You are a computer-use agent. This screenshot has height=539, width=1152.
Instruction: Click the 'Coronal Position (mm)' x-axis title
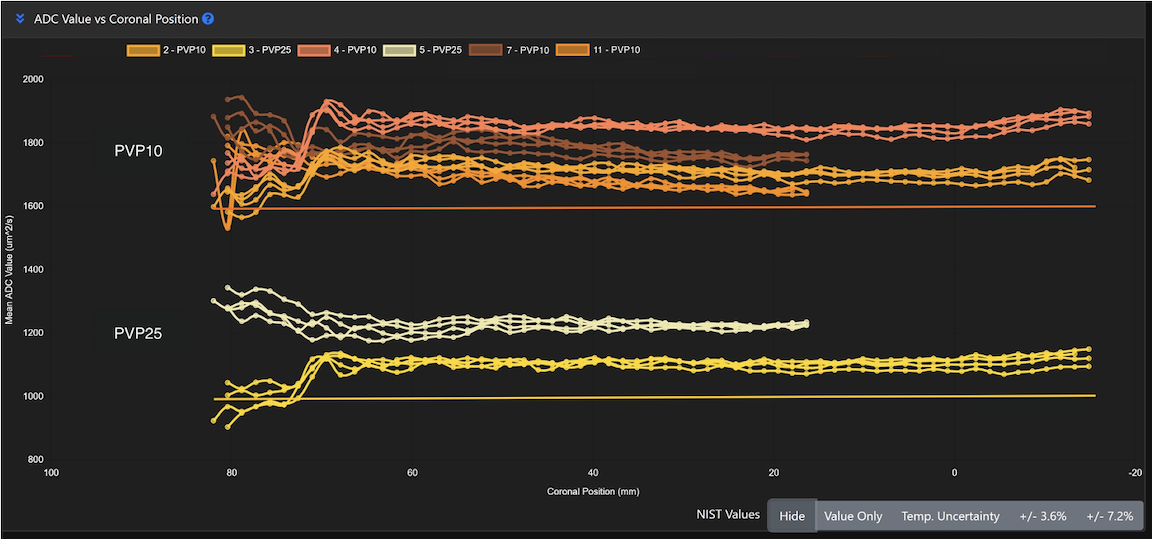point(593,492)
